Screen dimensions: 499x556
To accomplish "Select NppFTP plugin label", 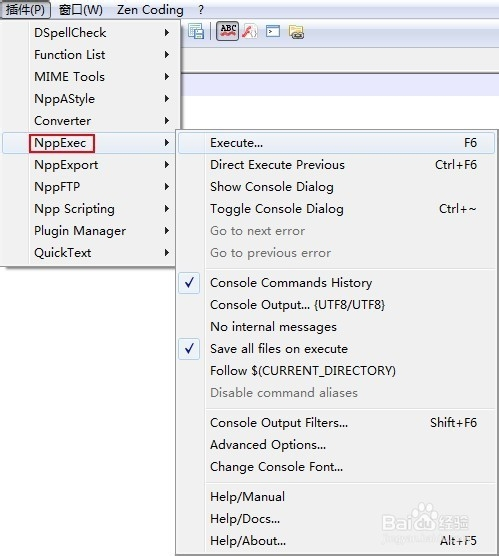I will (x=57, y=187).
